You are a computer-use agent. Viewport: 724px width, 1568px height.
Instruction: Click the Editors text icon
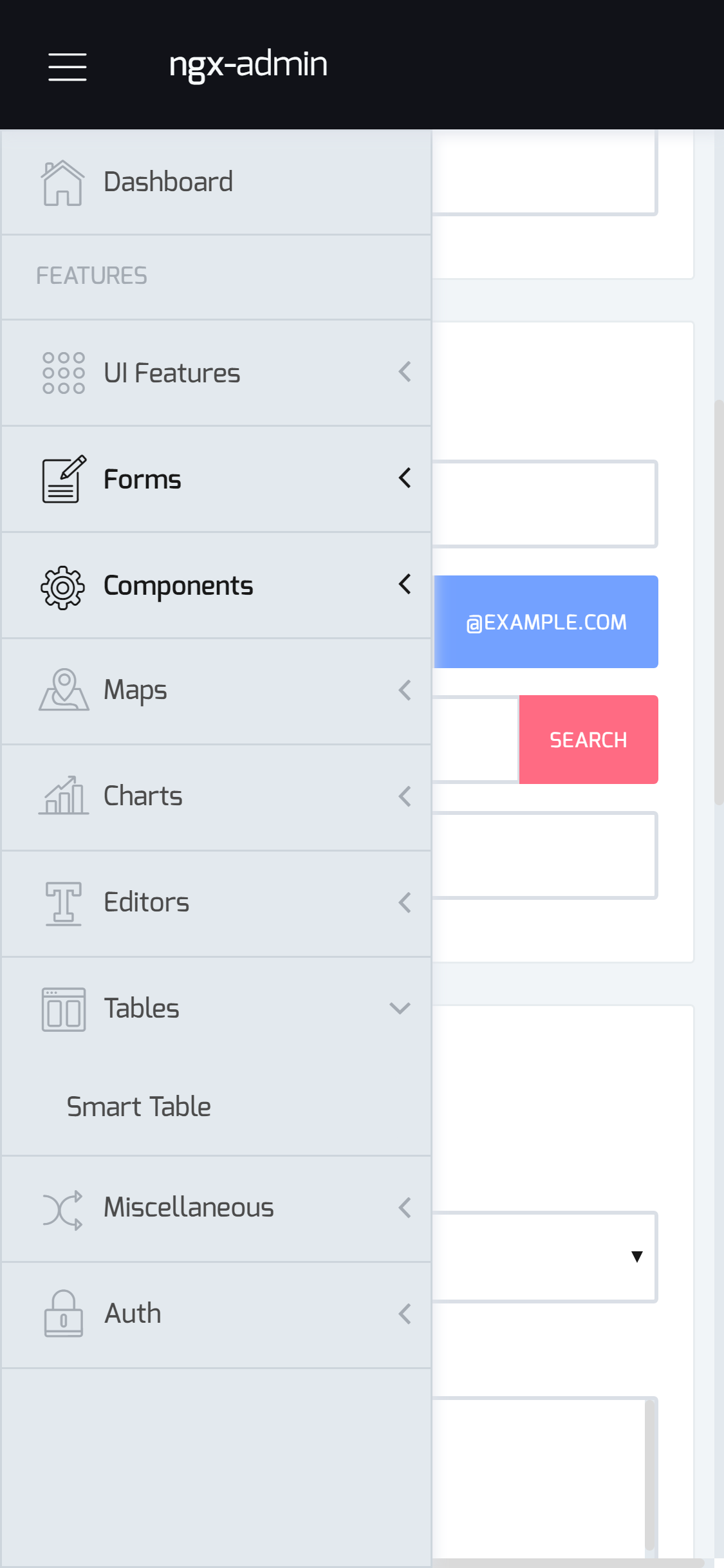(x=62, y=902)
